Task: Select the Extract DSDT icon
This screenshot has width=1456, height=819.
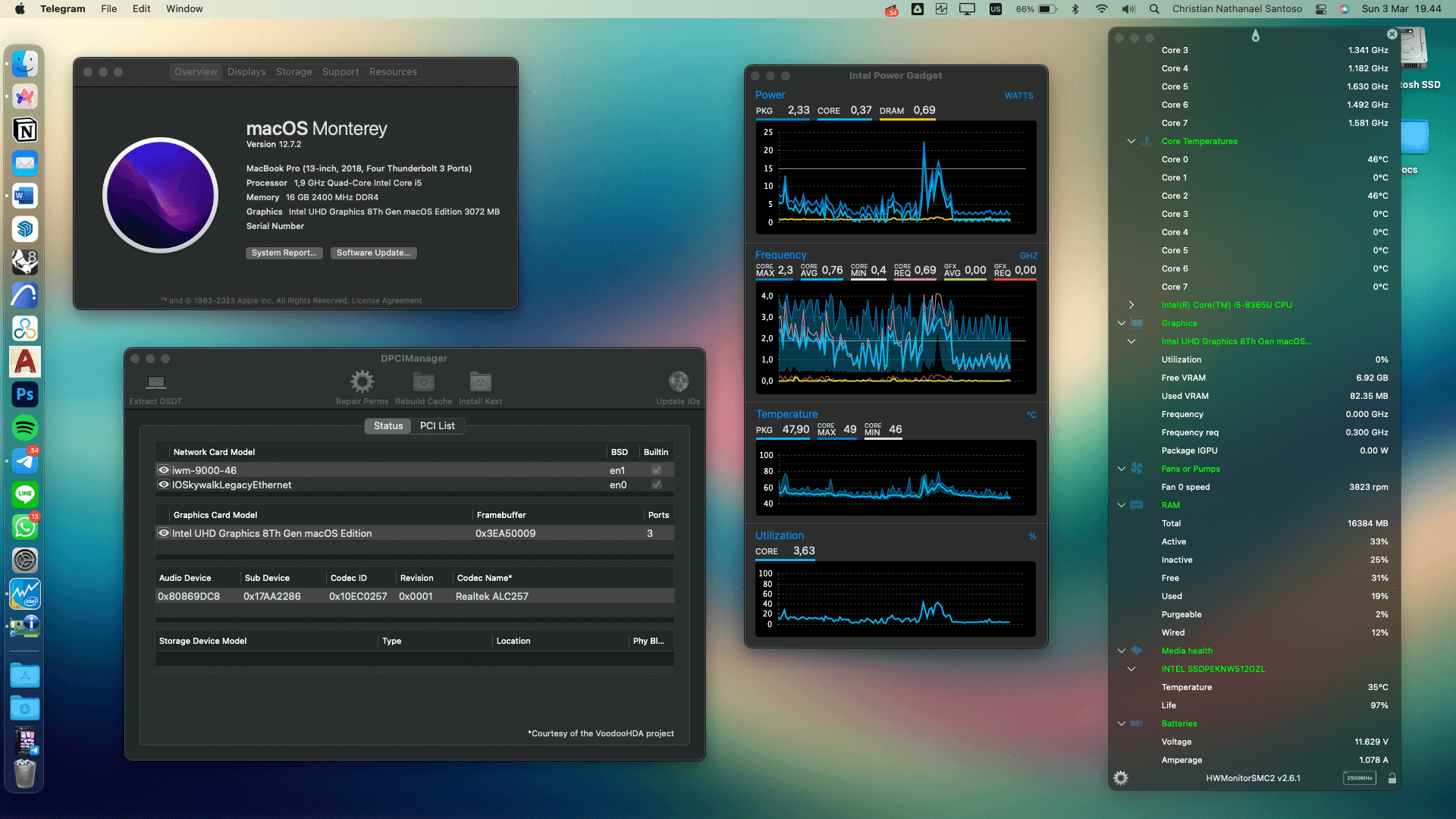Action: [x=155, y=387]
